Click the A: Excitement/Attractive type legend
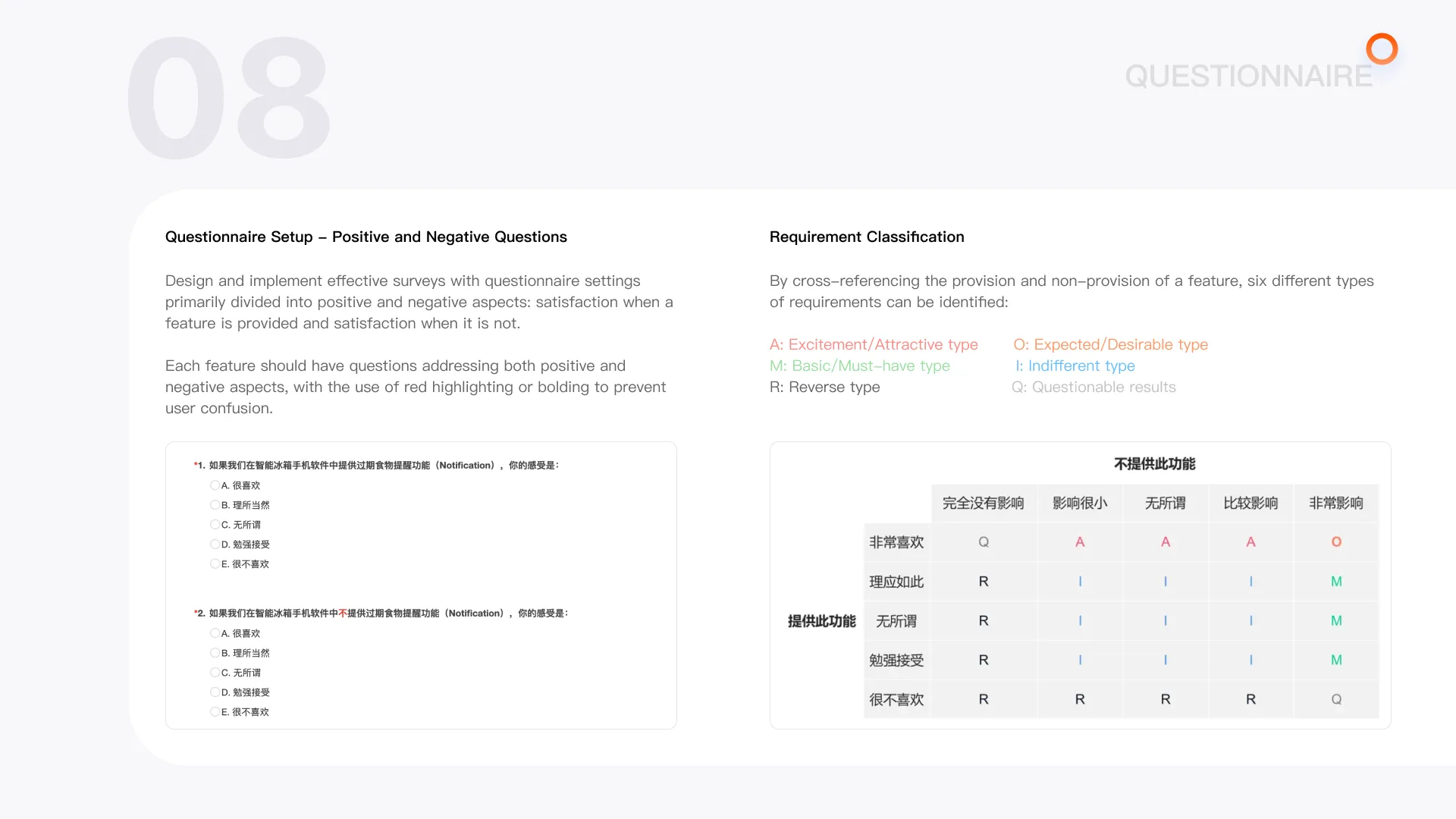This screenshot has width=1456, height=819. (874, 344)
